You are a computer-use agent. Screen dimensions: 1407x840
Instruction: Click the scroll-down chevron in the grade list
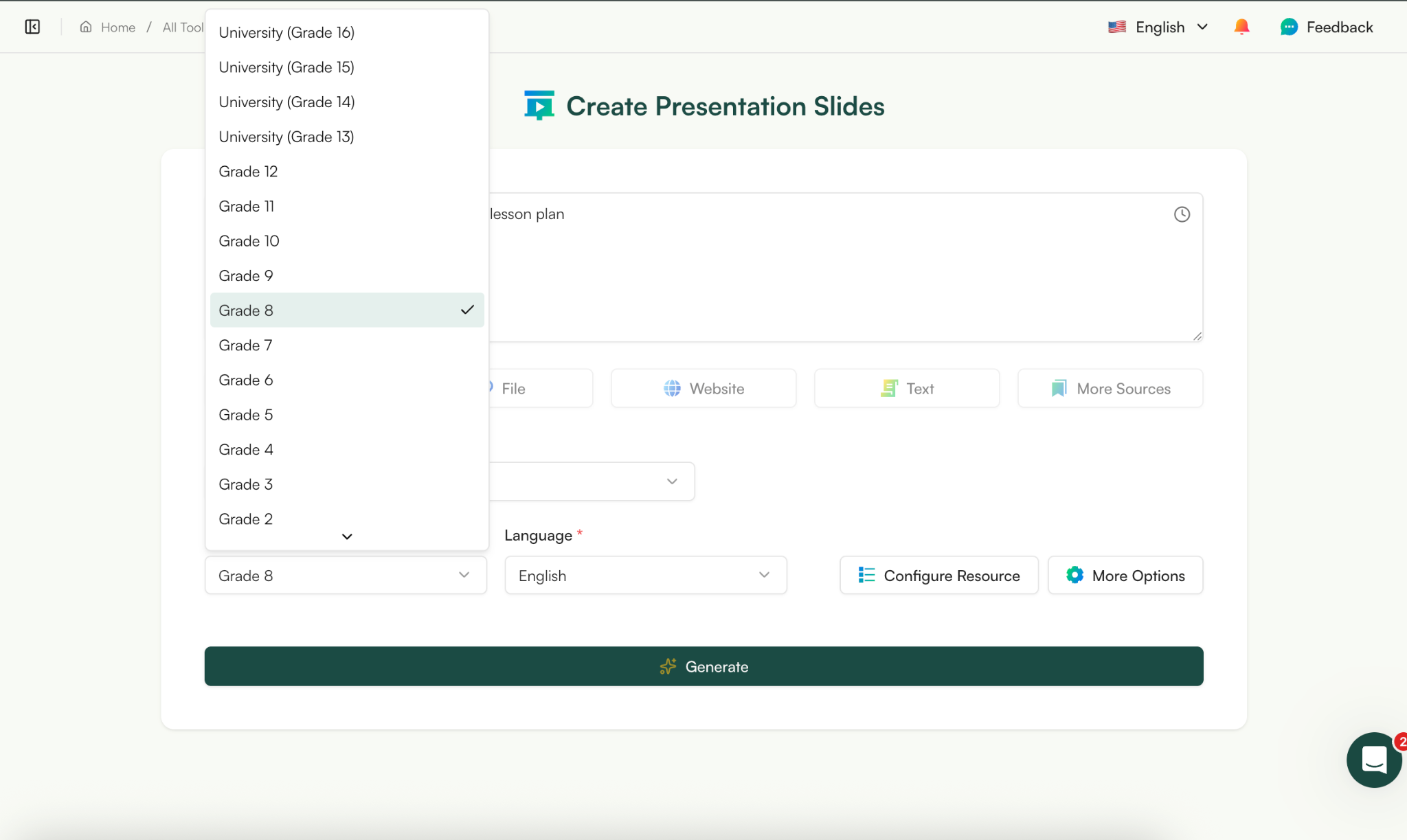click(x=346, y=536)
